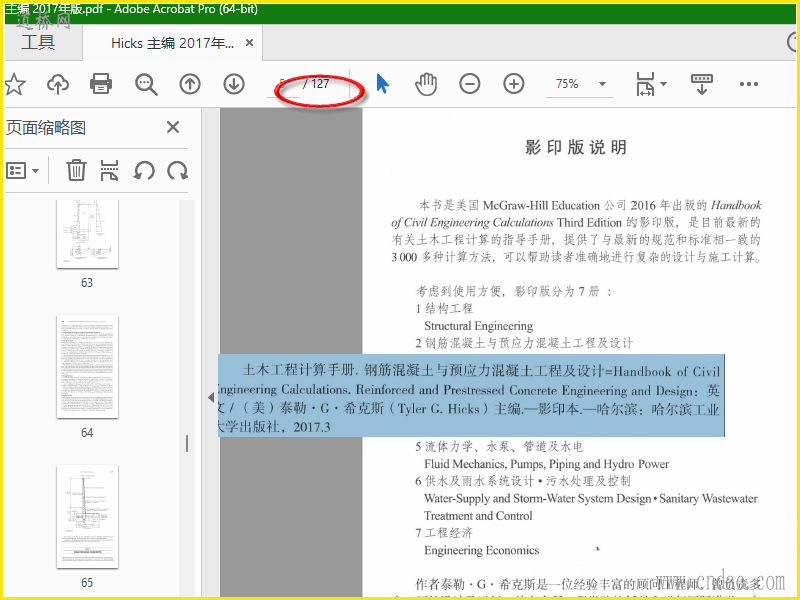The width and height of the screenshot is (800, 600).
Task: Go to previous page arrow
Action: (190, 84)
